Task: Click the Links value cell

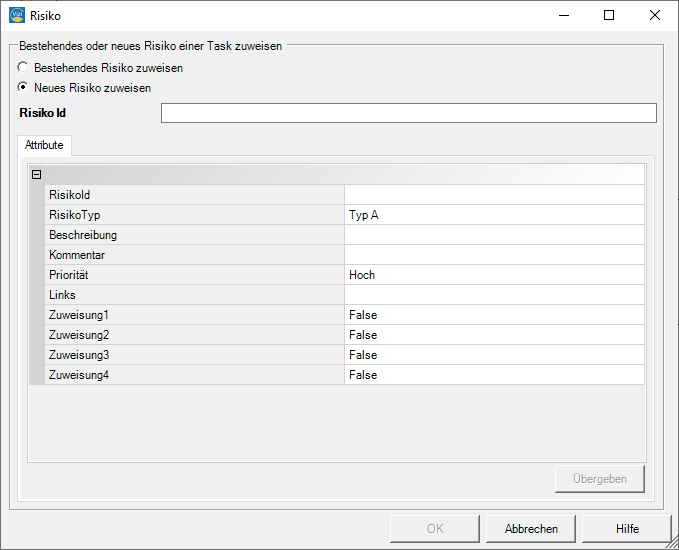Action: [x=494, y=295]
